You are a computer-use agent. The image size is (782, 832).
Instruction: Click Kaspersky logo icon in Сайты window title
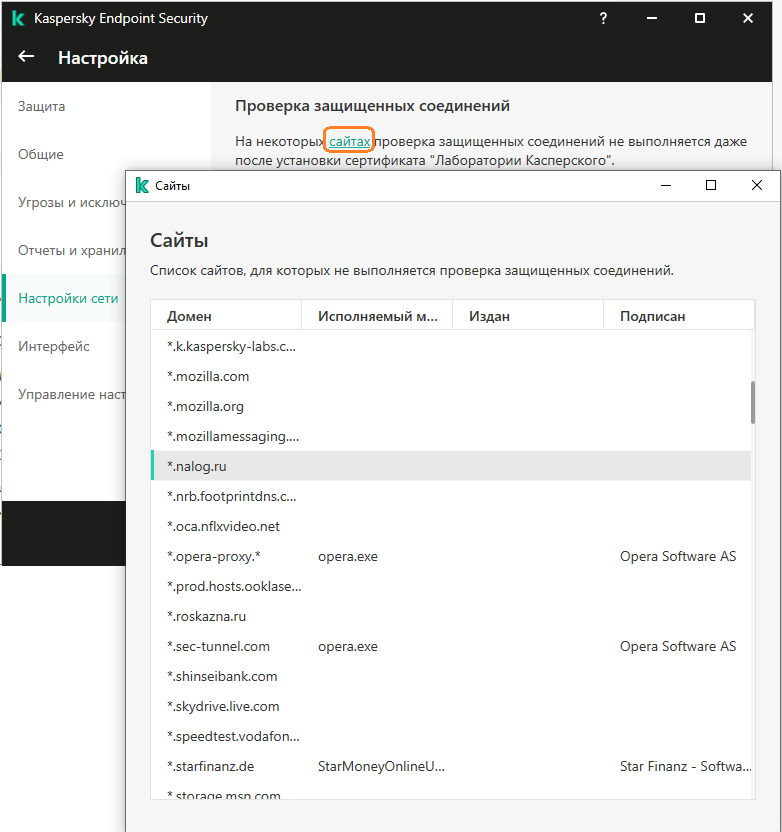[142, 186]
